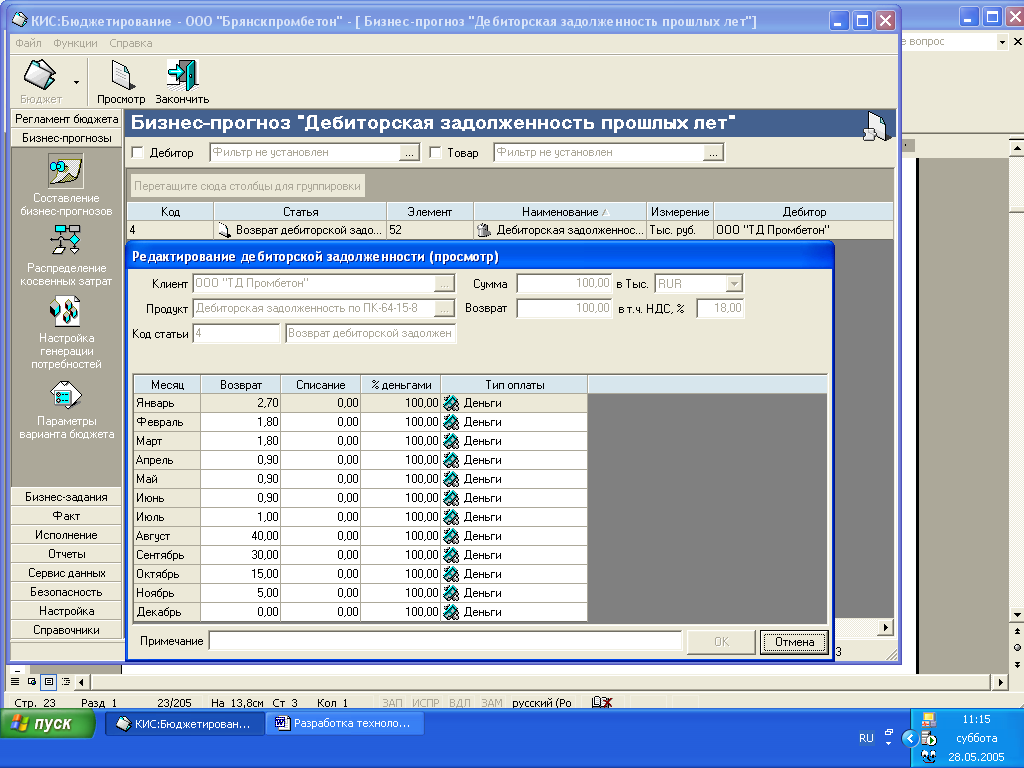Open Параметры варианта бюджета icon
This screenshot has width=1024, height=768.
(x=65, y=395)
